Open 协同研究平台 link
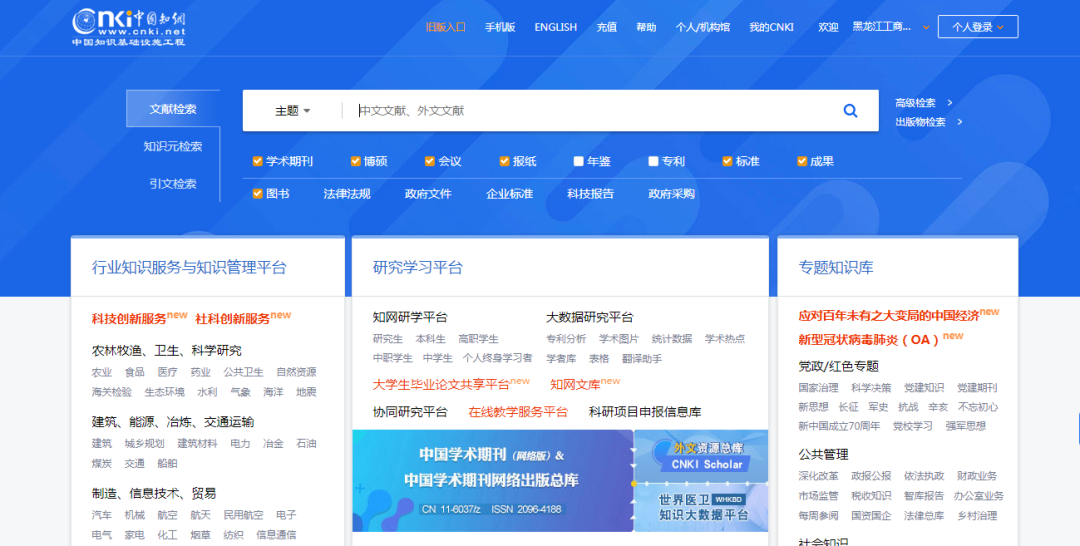This screenshot has width=1080, height=546. coord(410,412)
